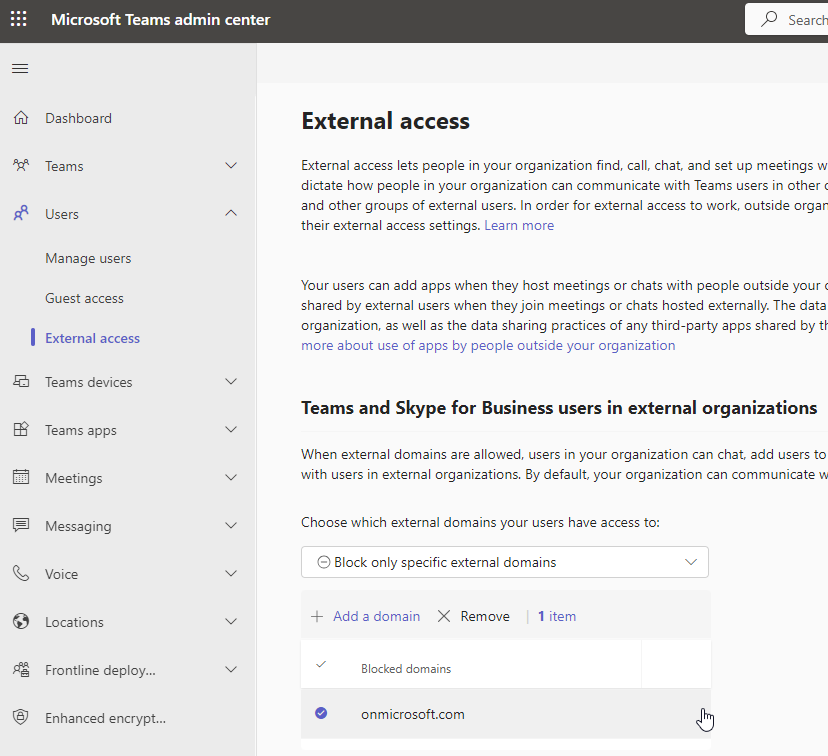Click Add a domain button
This screenshot has width=828, height=756.
[x=366, y=616]
